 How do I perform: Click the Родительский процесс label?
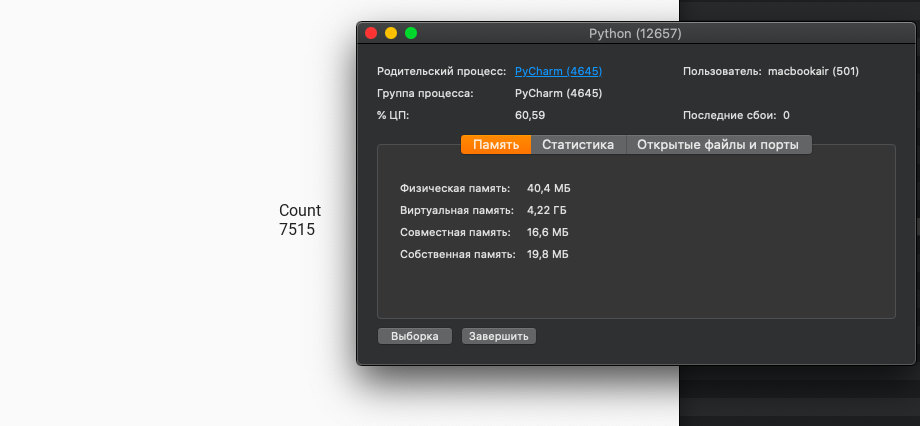(x=441, y=71)
